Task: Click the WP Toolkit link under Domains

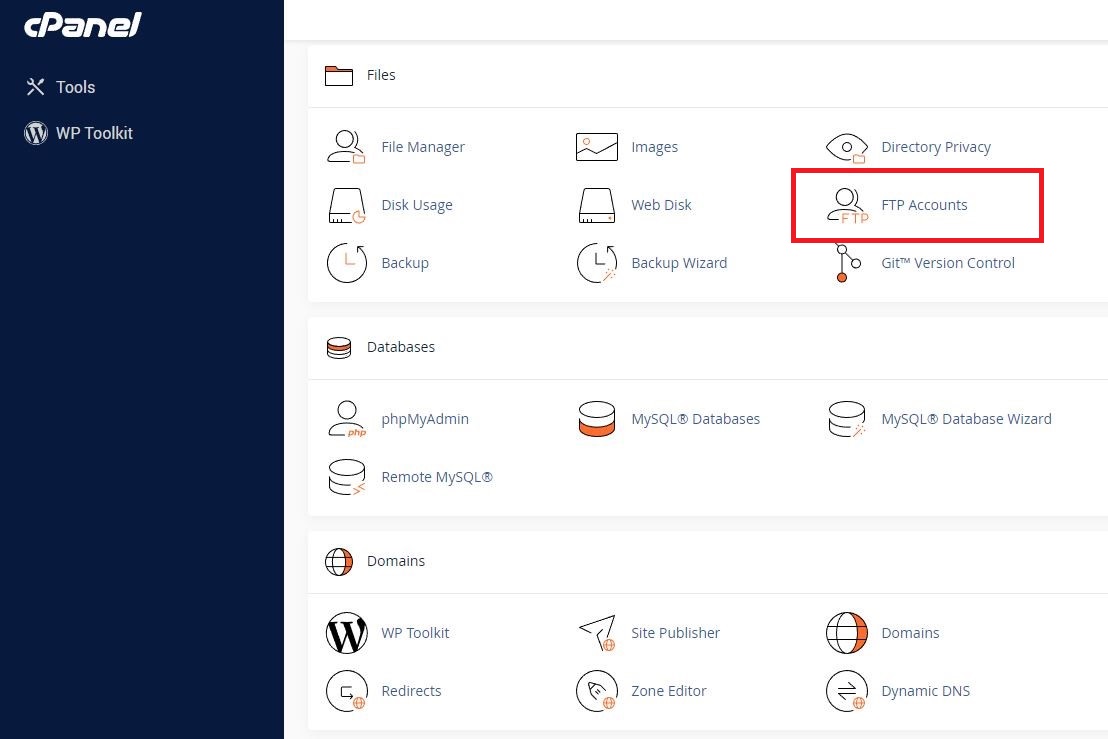Action: [x=416, y=633]
